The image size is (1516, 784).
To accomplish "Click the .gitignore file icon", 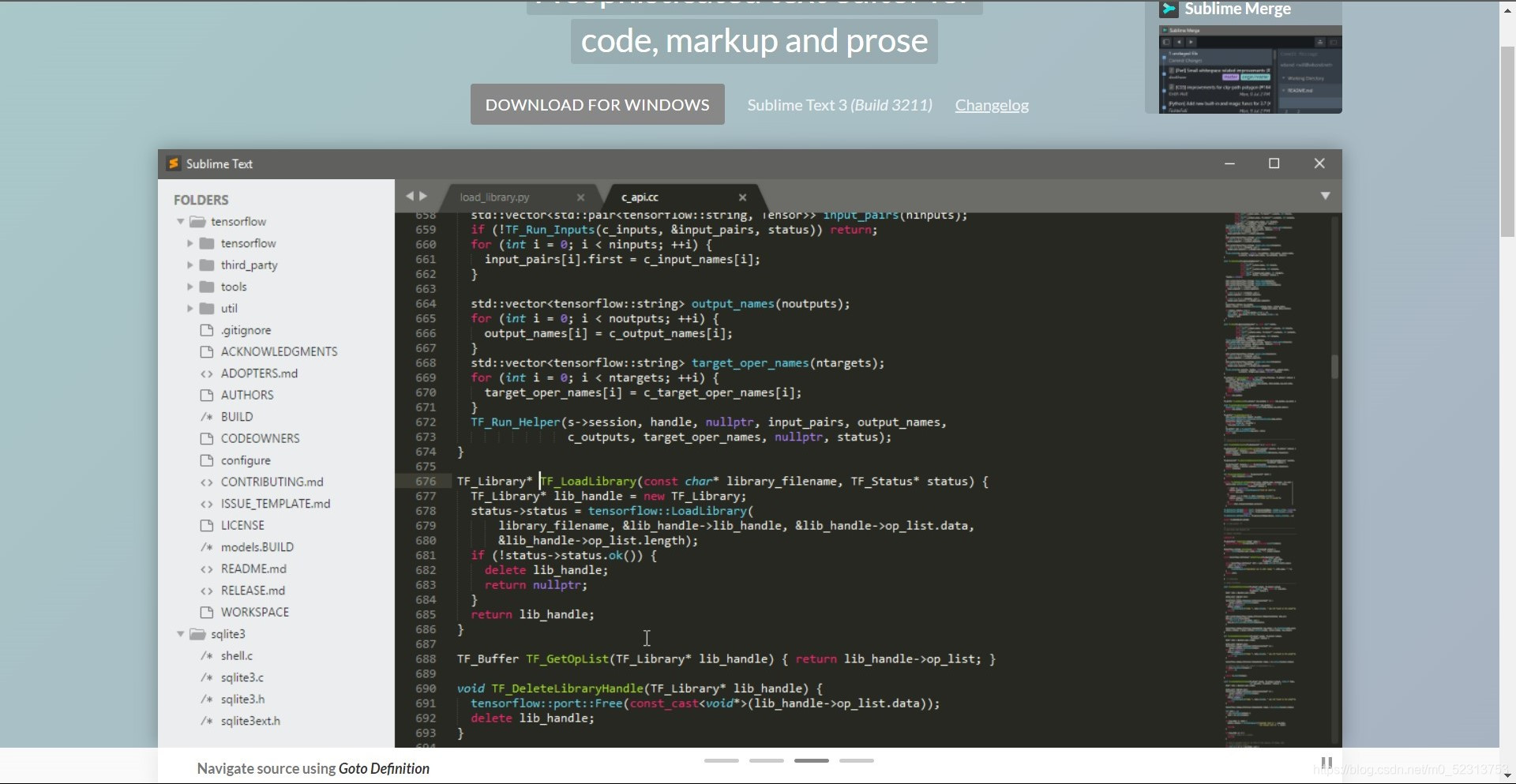I will [x=207, y=330].
